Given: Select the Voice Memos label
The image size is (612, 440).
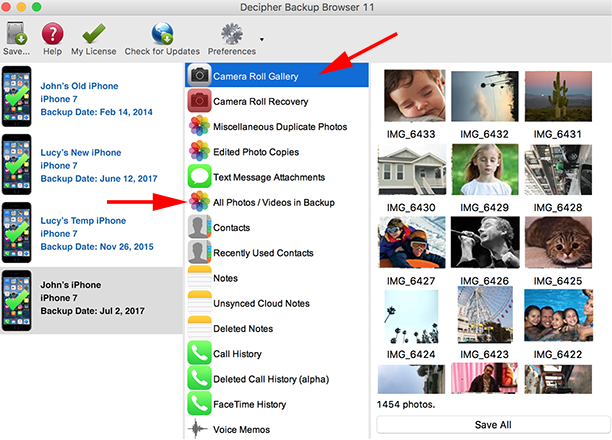Looking at the screenshot, I should [x=241, y=429].
